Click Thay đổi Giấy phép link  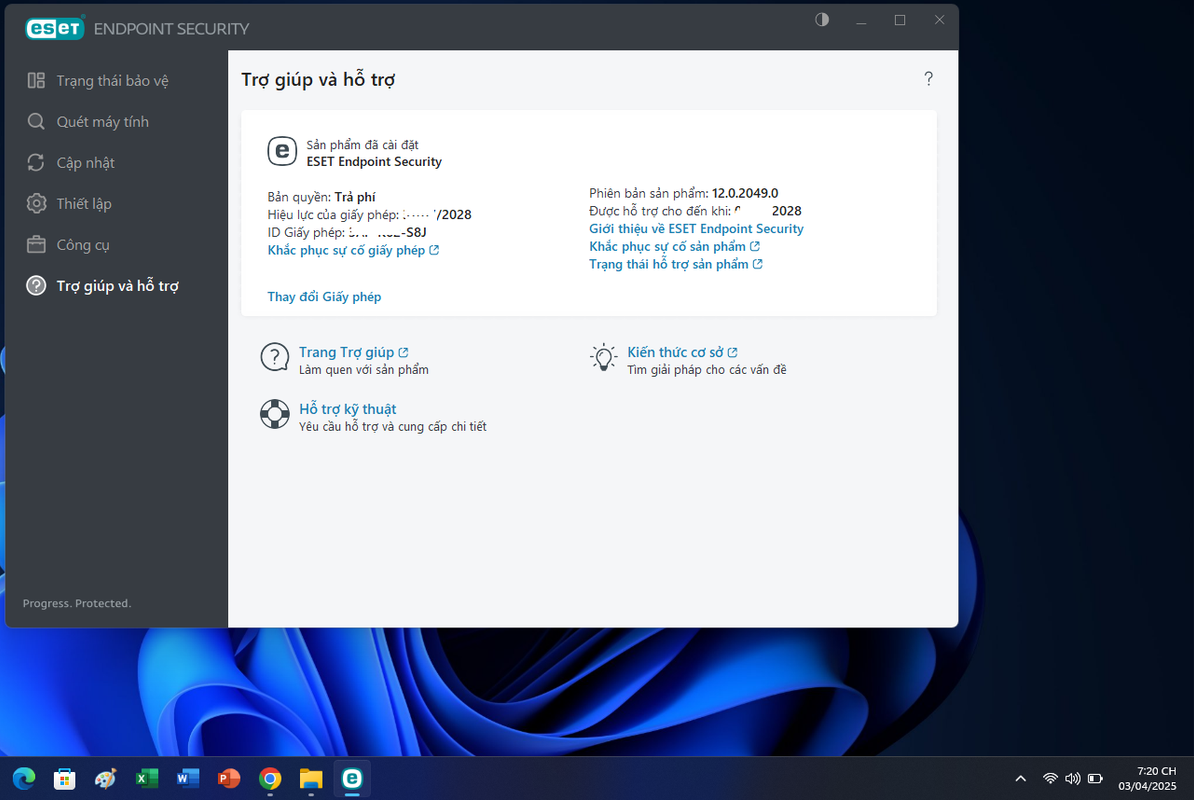point(324,297)
